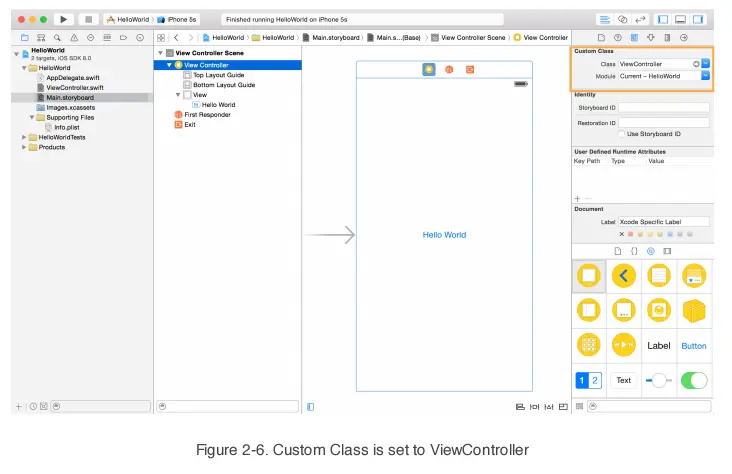732x474 pixels.
Task: Show the file template library
Action: pos(618,251)
